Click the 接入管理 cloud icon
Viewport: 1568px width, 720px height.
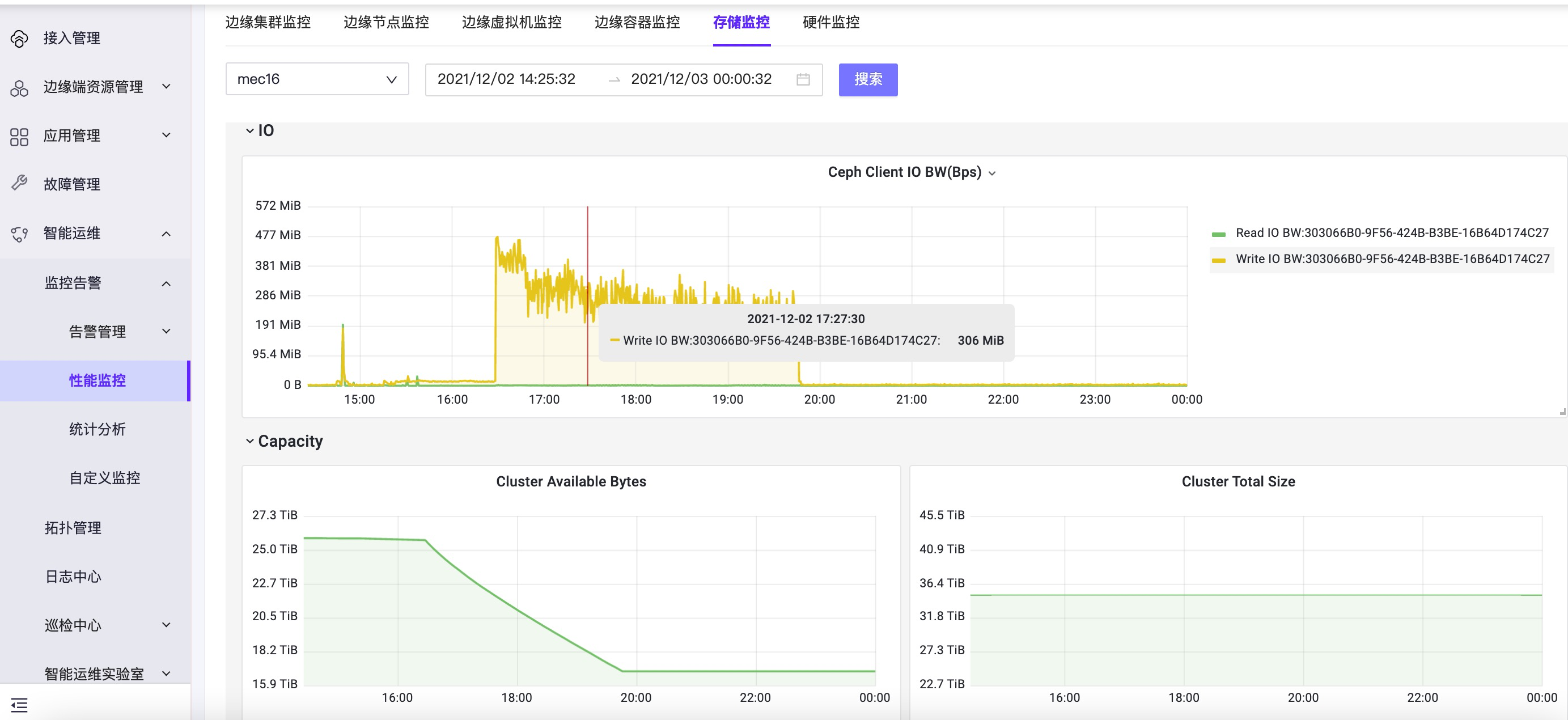pyautogui.click(x=19, y=39)
